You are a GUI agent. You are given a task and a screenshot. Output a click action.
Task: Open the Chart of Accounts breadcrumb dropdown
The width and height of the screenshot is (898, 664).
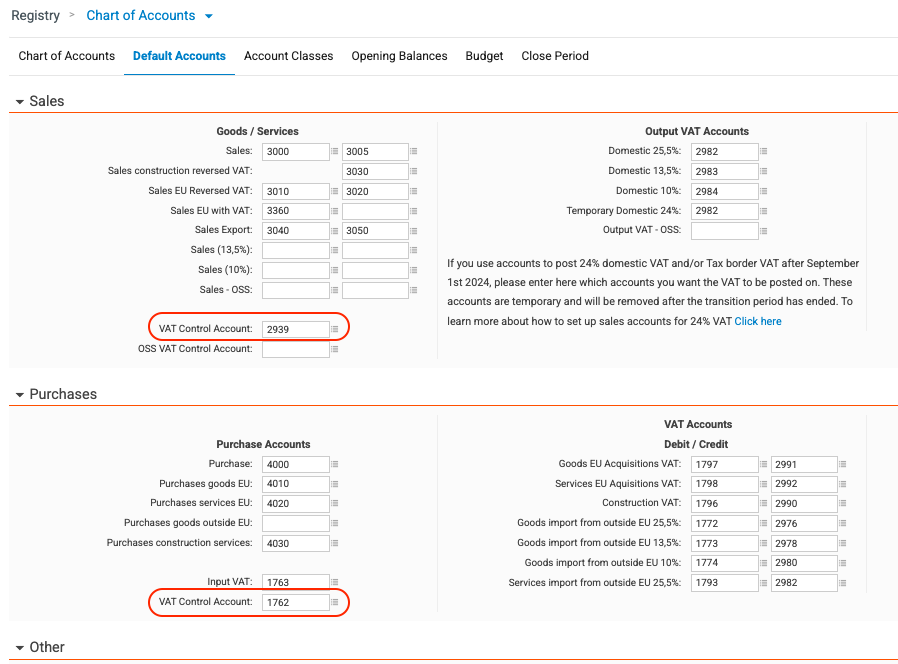click(209, 16)
